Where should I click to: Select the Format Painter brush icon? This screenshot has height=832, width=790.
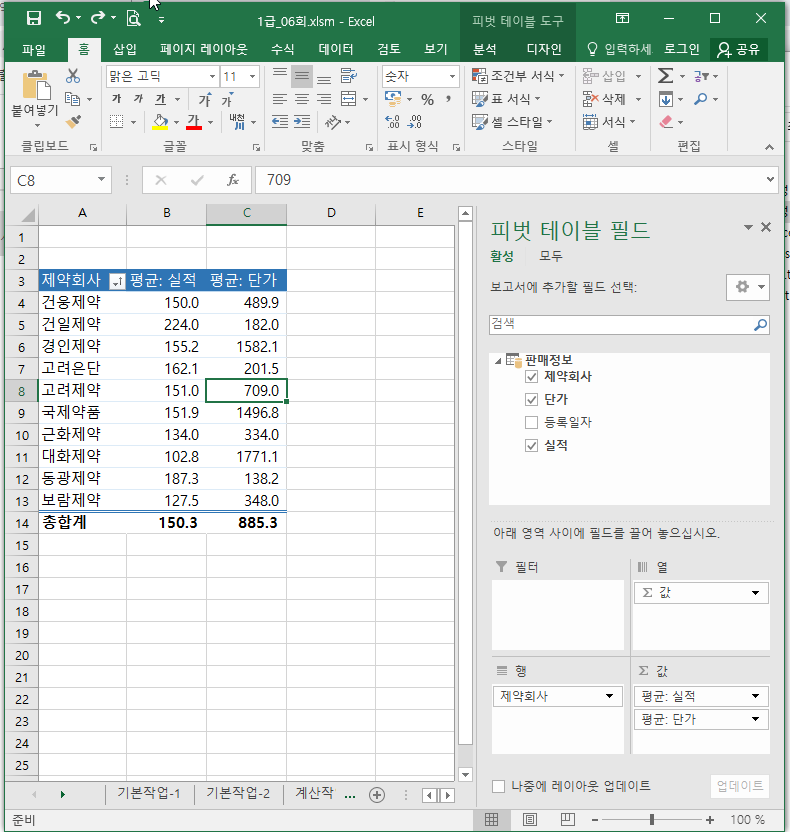coord(73,121)
